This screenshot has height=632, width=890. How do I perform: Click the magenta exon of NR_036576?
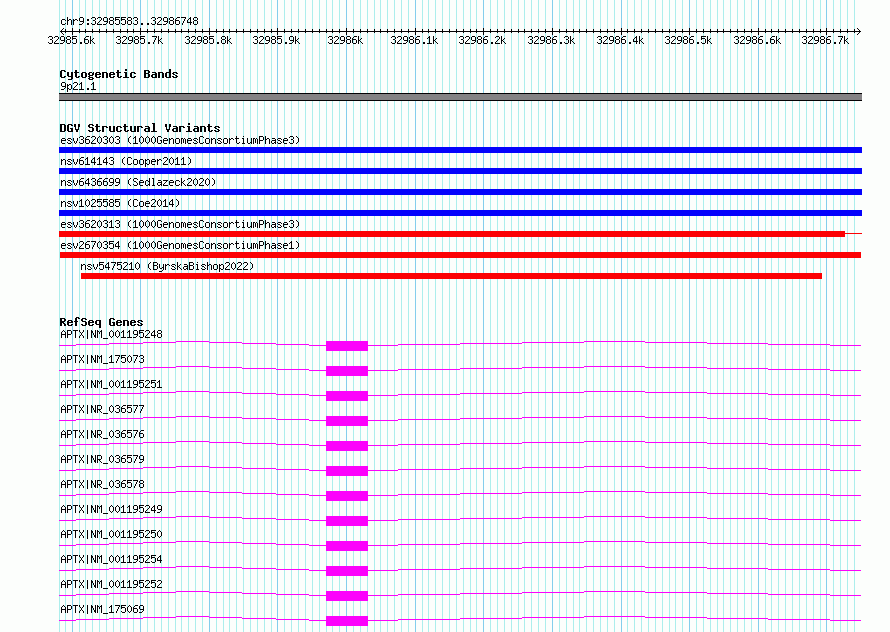[347, 446]
